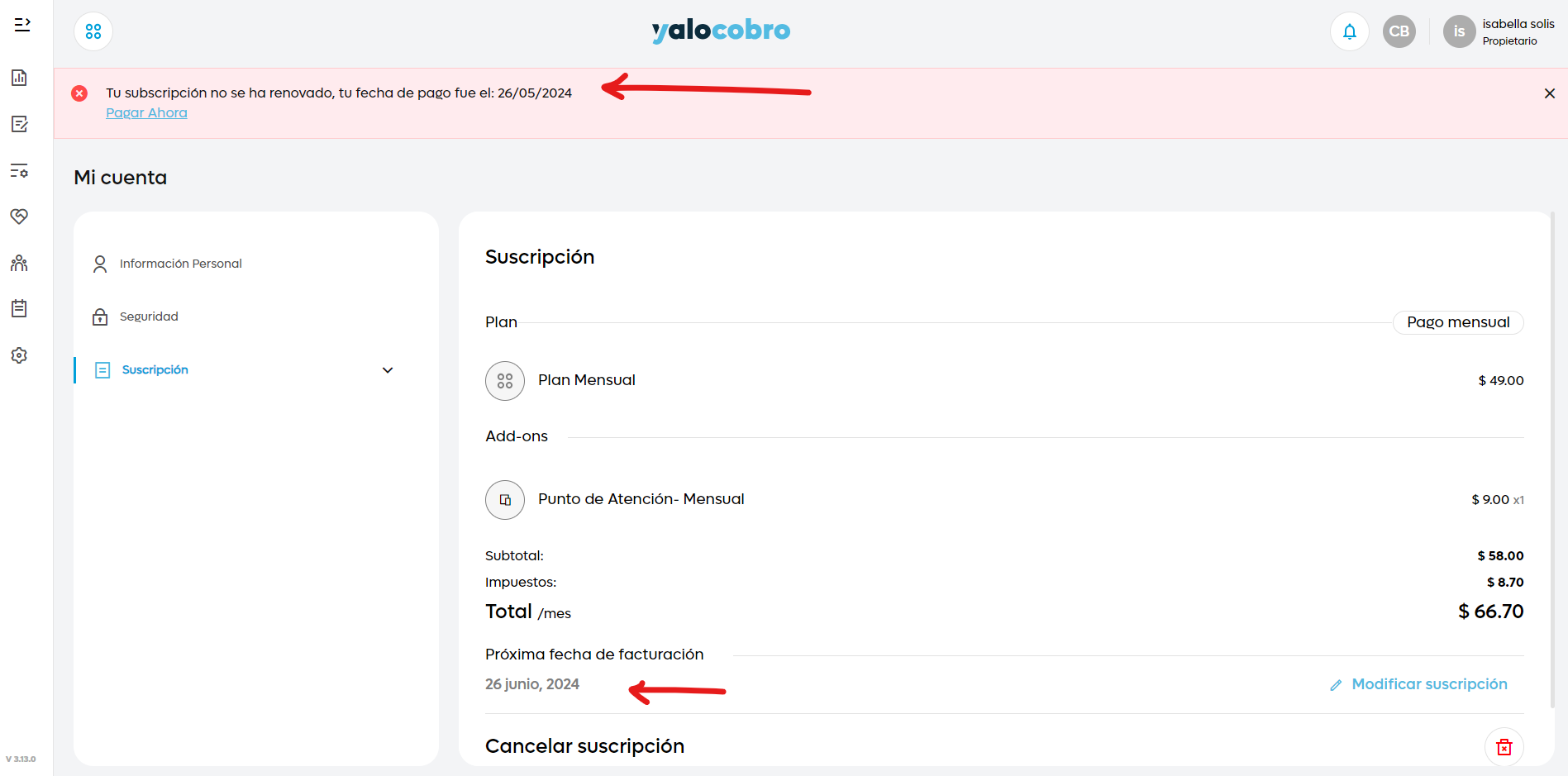The image size is (1568, 776).
Task: Expand the left sidebar menu
Action: 22,25
